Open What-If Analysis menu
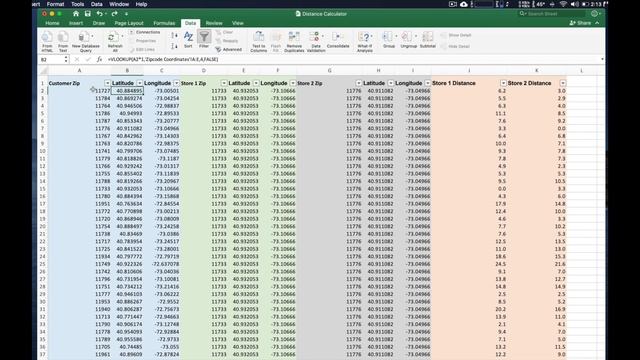The image size is (640, 360). coord(364,41)
